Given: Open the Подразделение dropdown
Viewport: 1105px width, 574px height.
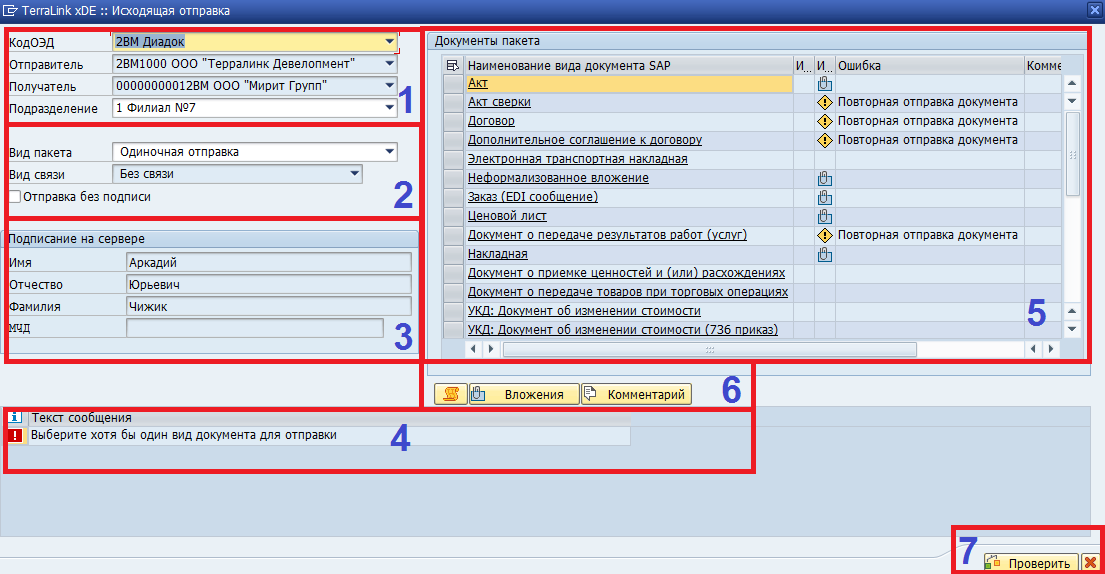Looking at the screenshot, I should pos(389,108).
